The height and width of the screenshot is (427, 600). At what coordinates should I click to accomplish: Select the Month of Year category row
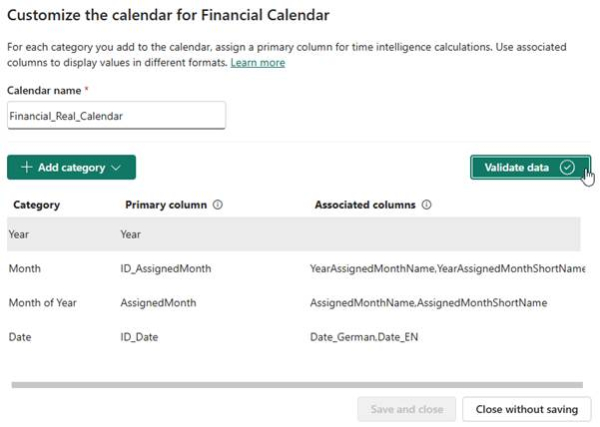[x=41, y=302]
